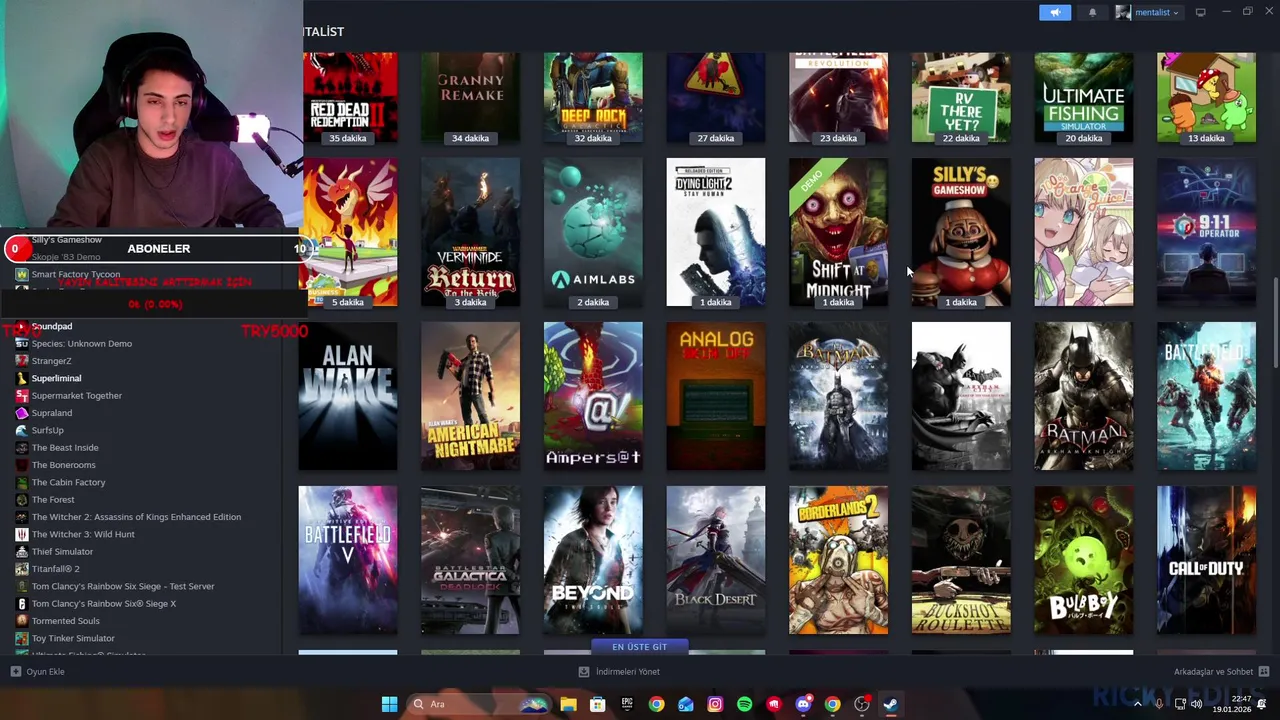
Task: Select the Analog game cover
Action: click(x=716, y=396)
